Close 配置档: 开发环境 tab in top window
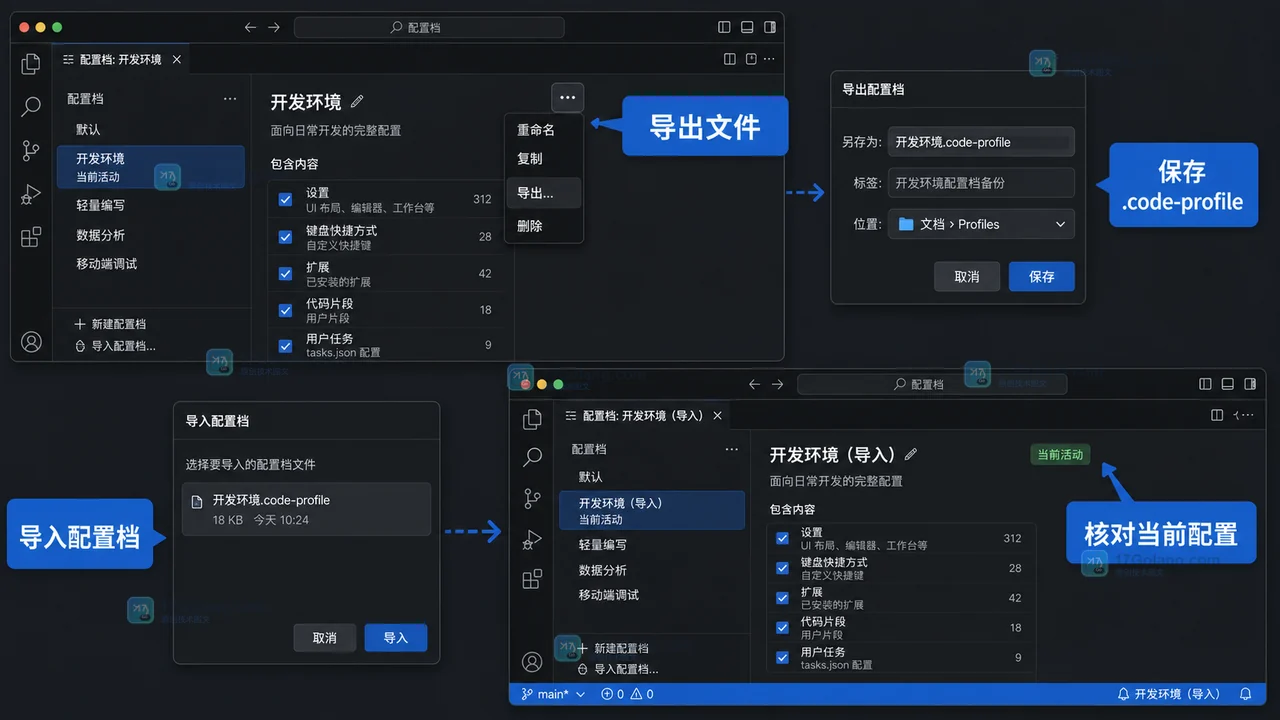 (x=177, y=60)
